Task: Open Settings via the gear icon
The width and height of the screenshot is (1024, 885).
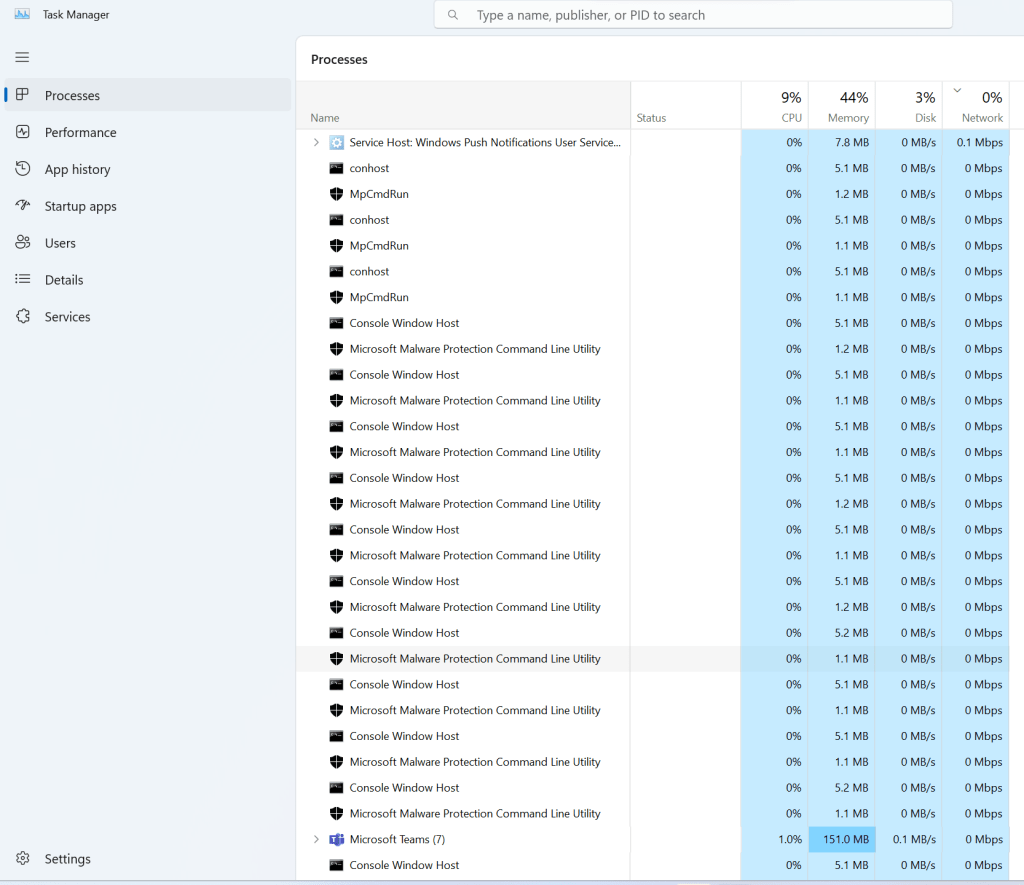Action: coord(23,859)
